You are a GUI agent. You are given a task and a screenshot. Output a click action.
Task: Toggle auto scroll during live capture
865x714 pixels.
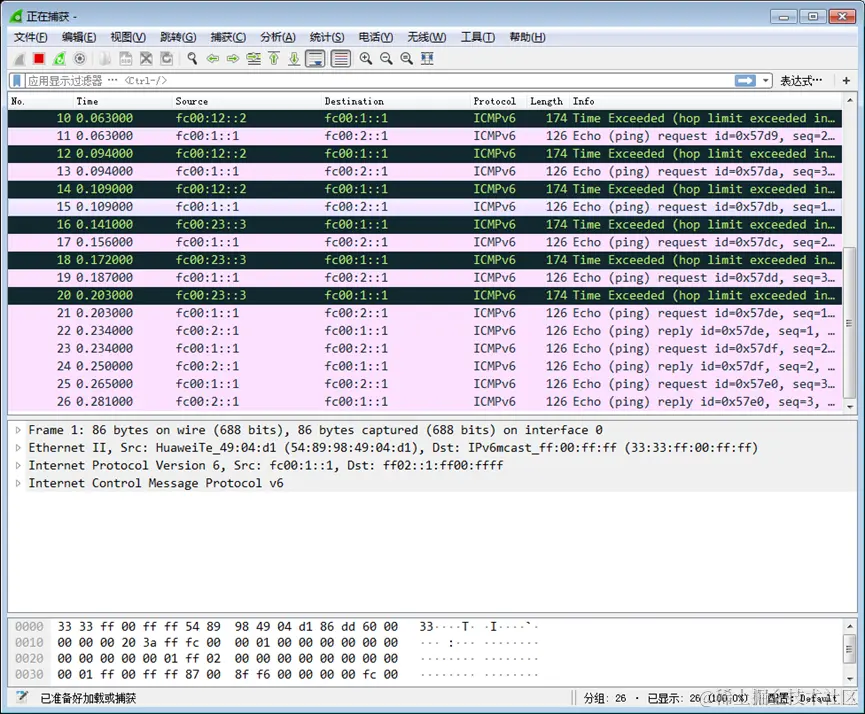coord(316,58)
